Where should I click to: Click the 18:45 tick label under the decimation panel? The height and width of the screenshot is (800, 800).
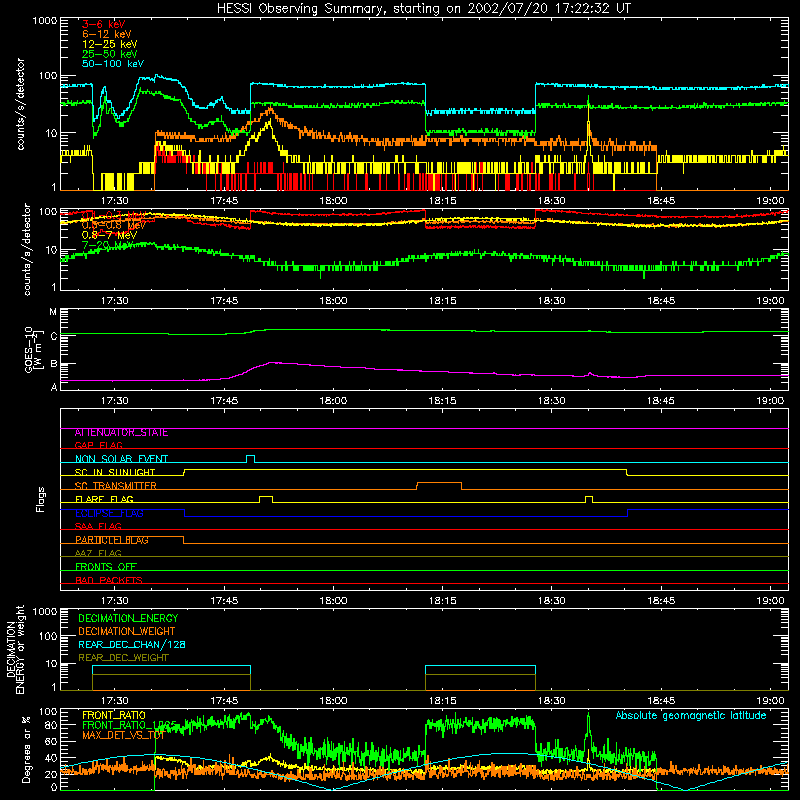coord(661,701)
